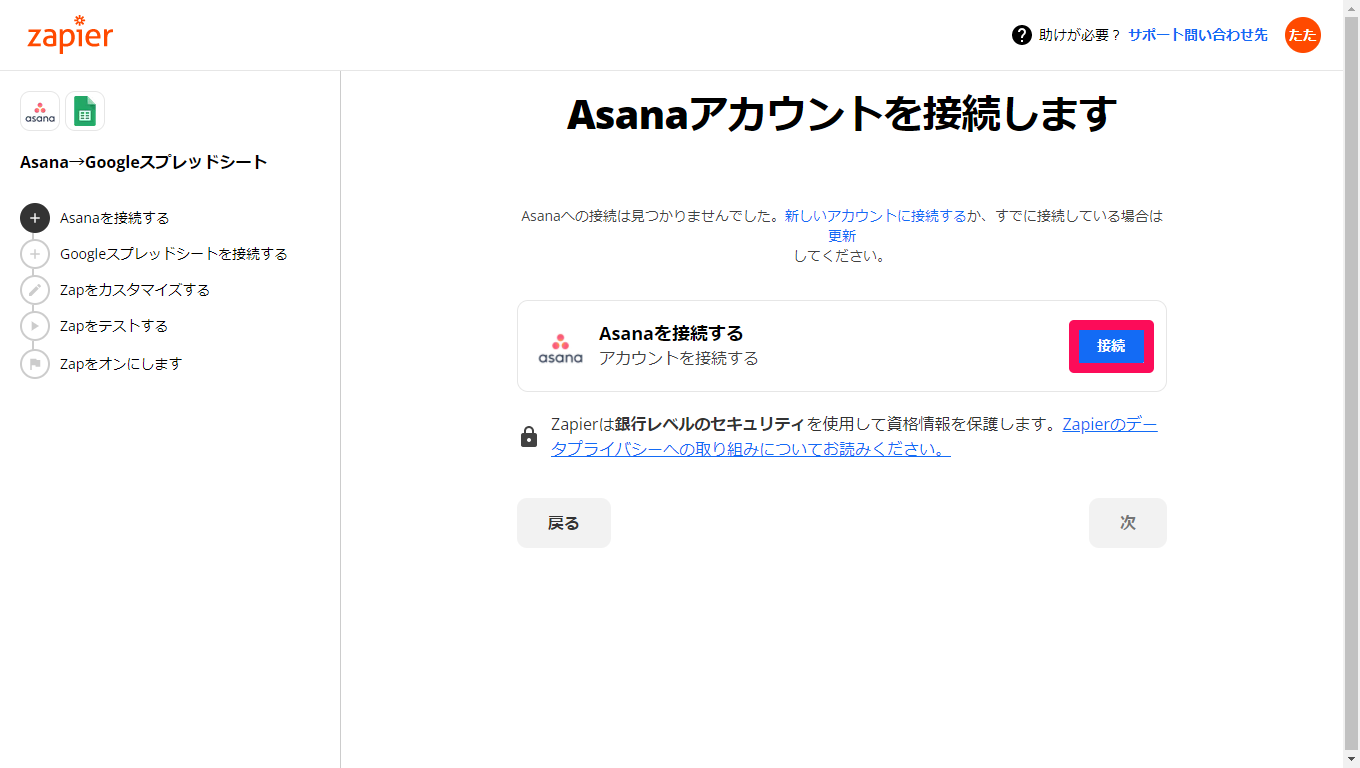This screenshot has width=1360, height=768.
Task: Select the Asanaを接続する step
Action: pos(115,218)
